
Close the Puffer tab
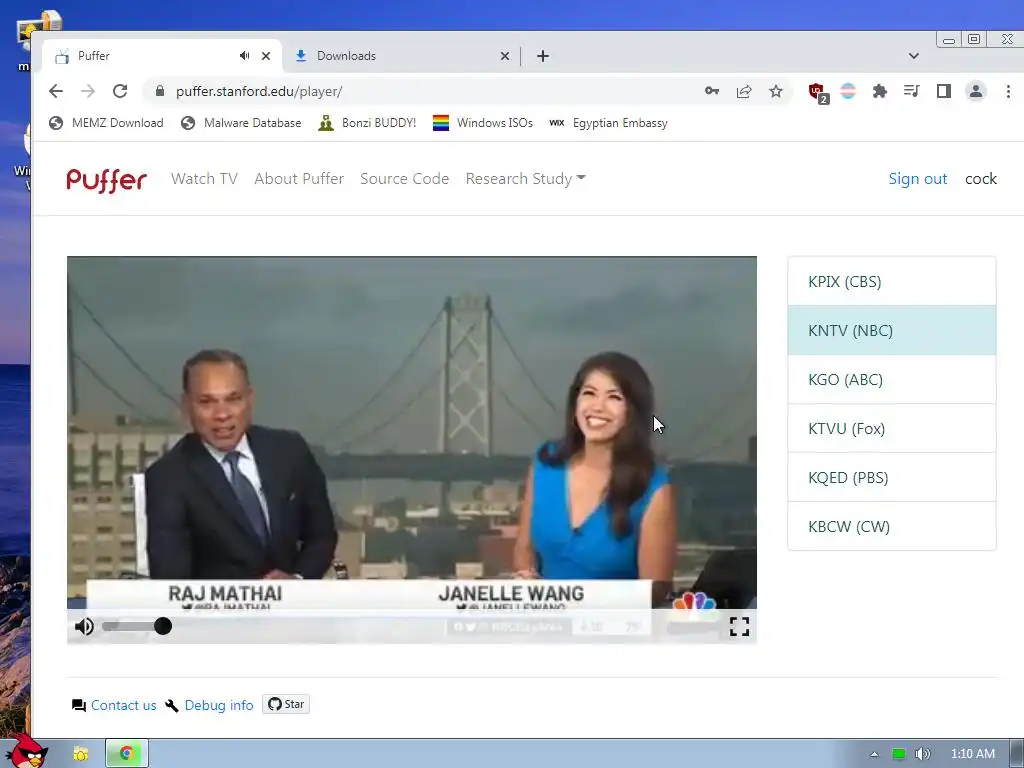(x=266, y=56)
